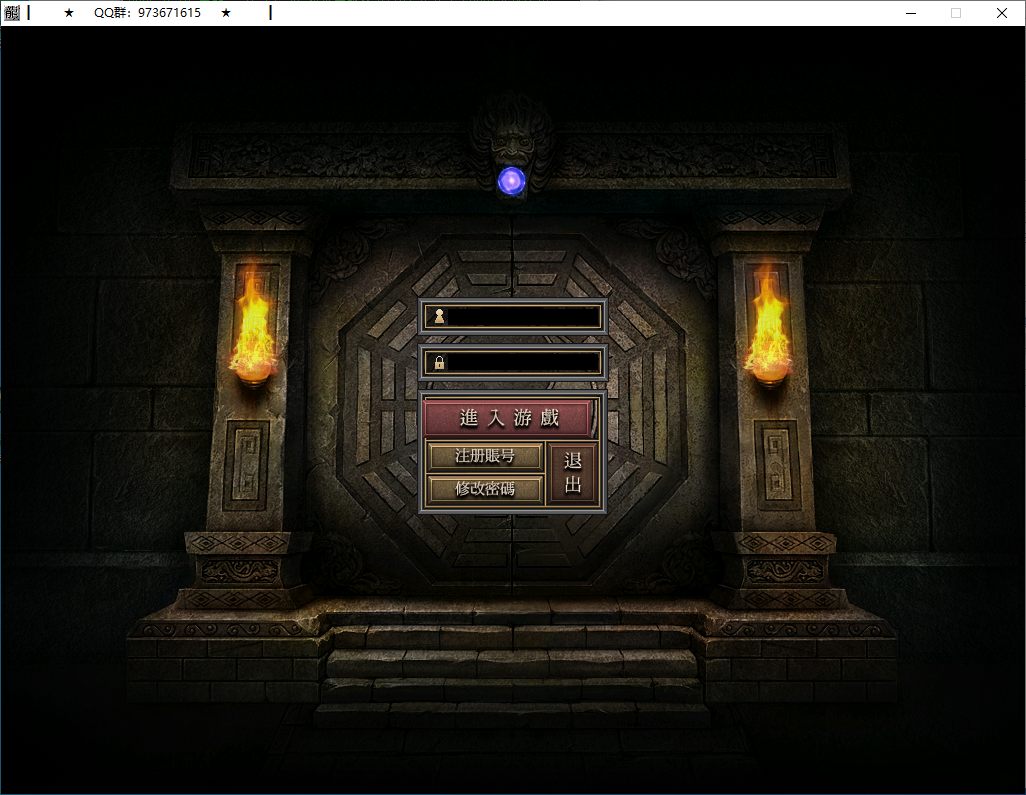Click the star left of QQ群 text
The height and width of the screenshot is (795, 1026).
pyautogui.click(x=69, y=13)
